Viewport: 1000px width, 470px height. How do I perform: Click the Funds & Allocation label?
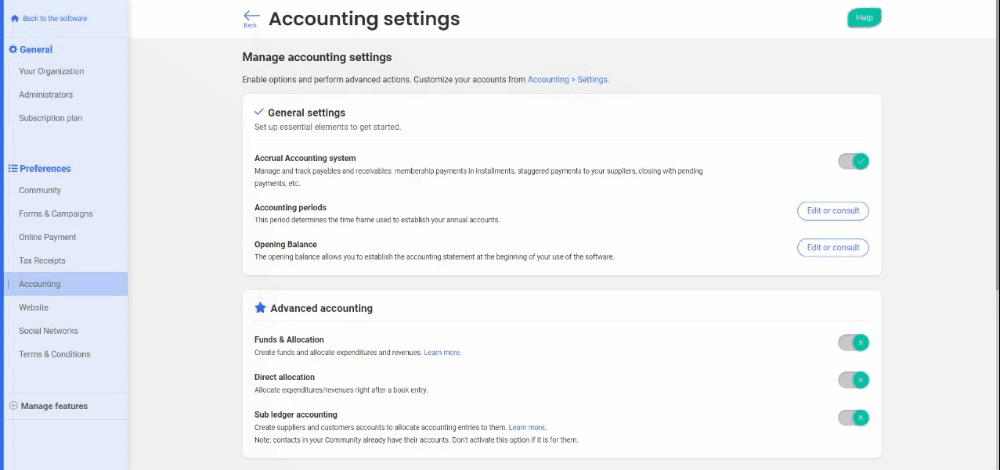point(289,340)
